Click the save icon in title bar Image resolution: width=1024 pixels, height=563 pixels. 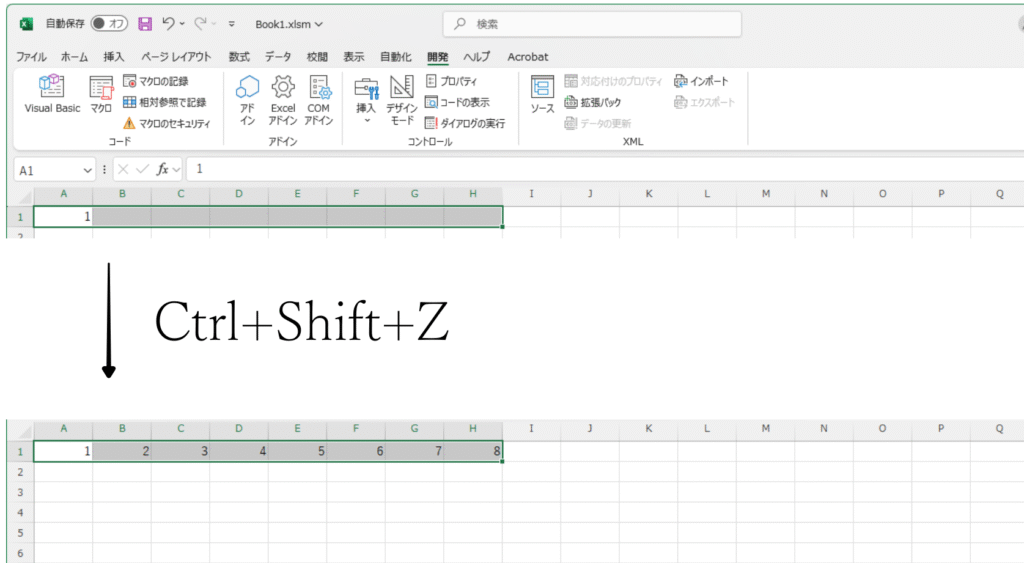pyautogui.click(x=145, y=23)
